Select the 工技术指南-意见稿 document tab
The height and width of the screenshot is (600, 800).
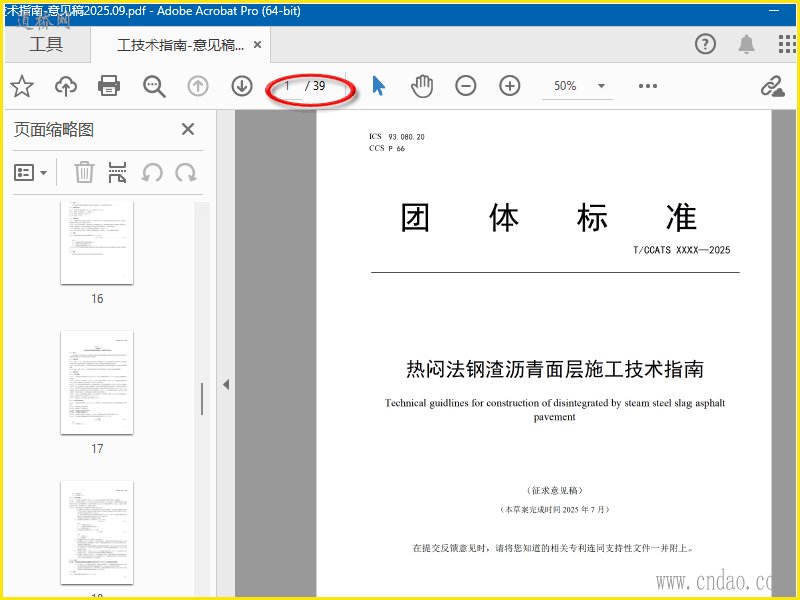[x=181, y=45]
